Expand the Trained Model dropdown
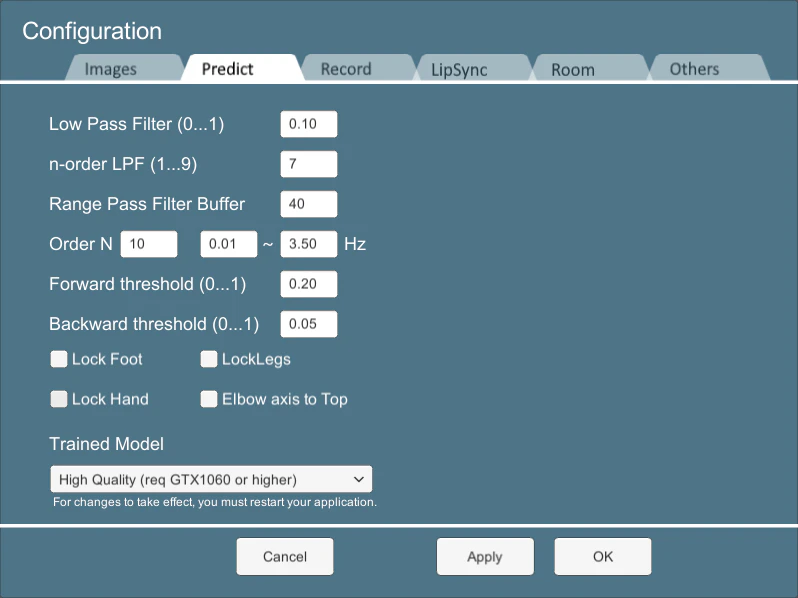This screenshot has width=798, height=598. (211, 479)
